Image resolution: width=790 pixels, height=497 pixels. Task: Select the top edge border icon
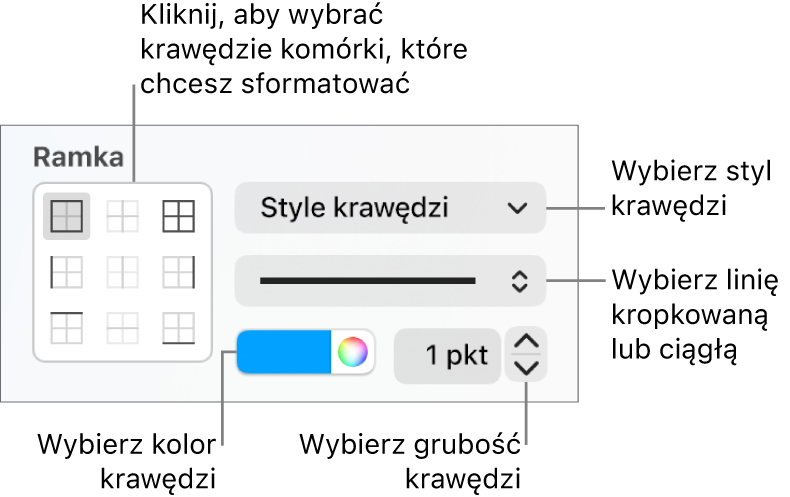(67, 328)
